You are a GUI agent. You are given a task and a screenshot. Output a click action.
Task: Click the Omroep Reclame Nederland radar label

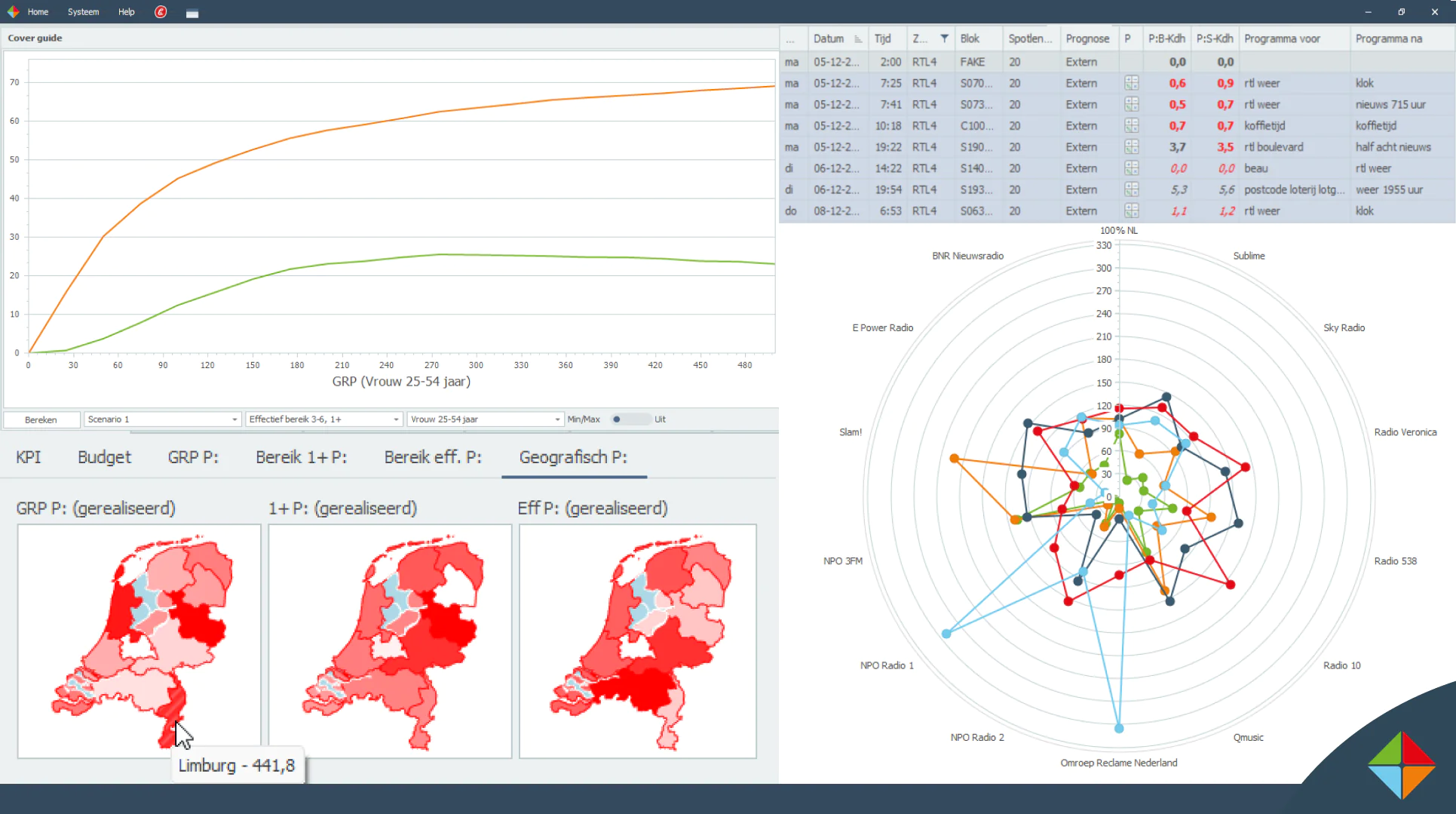pyautogui.click(x=1118, y=763)
